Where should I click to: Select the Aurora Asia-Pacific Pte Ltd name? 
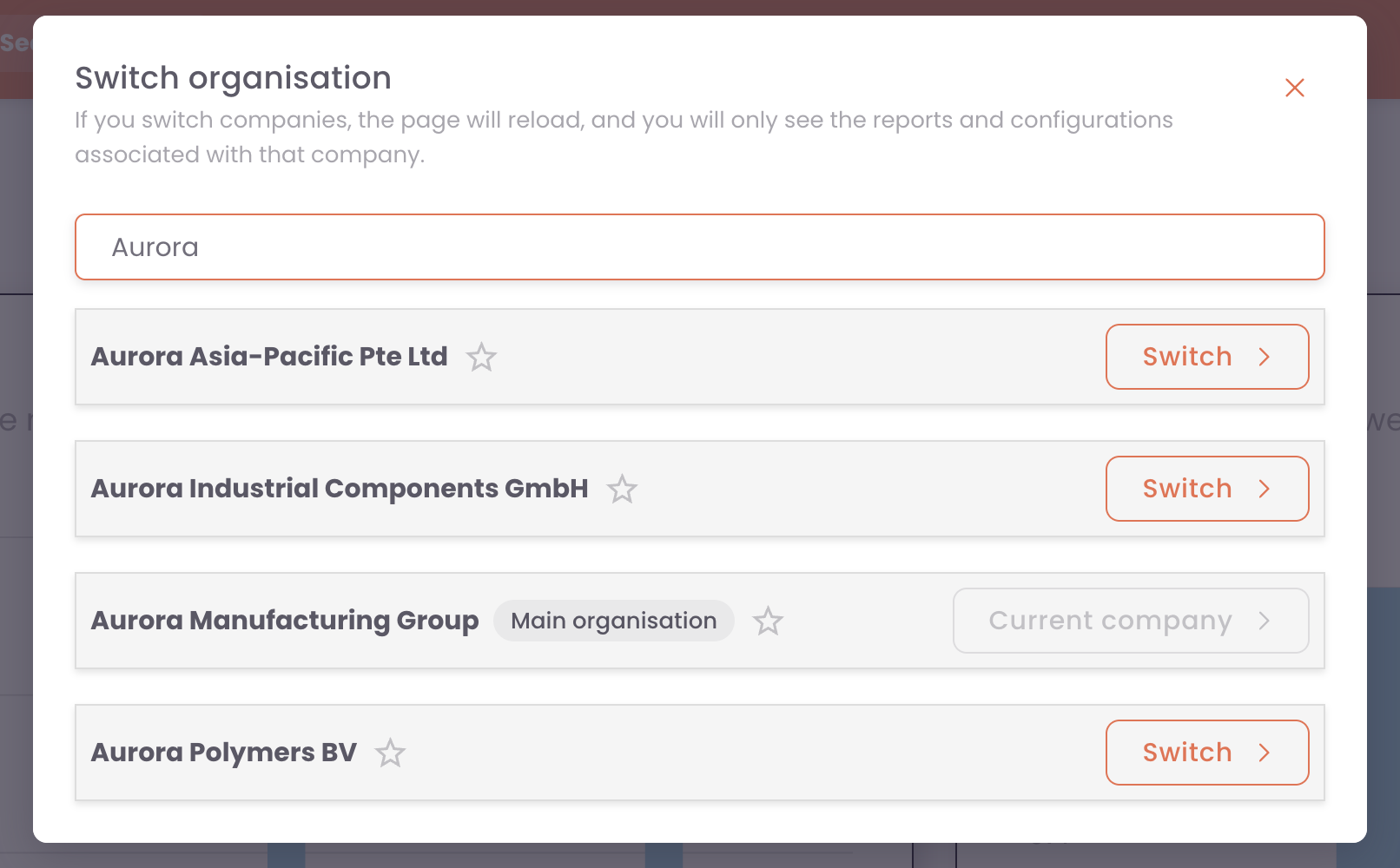[269, 357]
